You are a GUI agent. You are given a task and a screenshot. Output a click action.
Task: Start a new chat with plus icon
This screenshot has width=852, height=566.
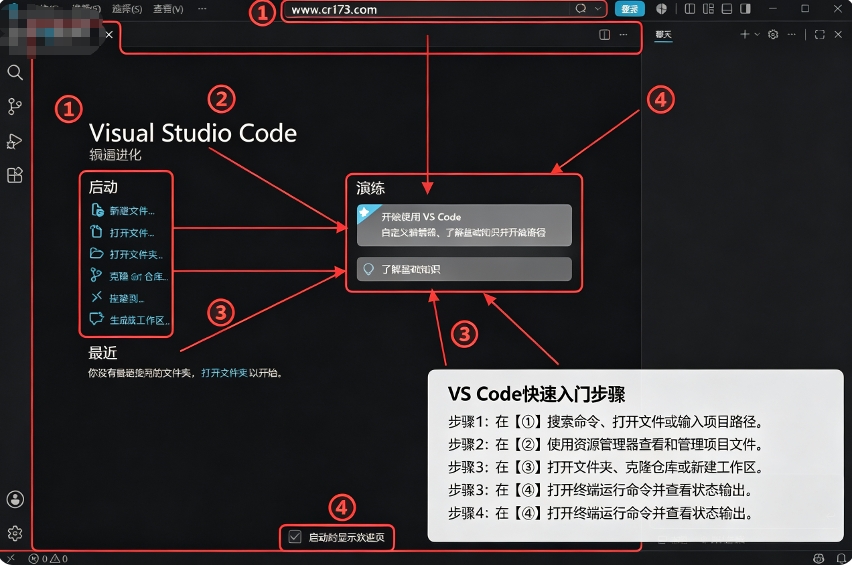coord(744,34)
